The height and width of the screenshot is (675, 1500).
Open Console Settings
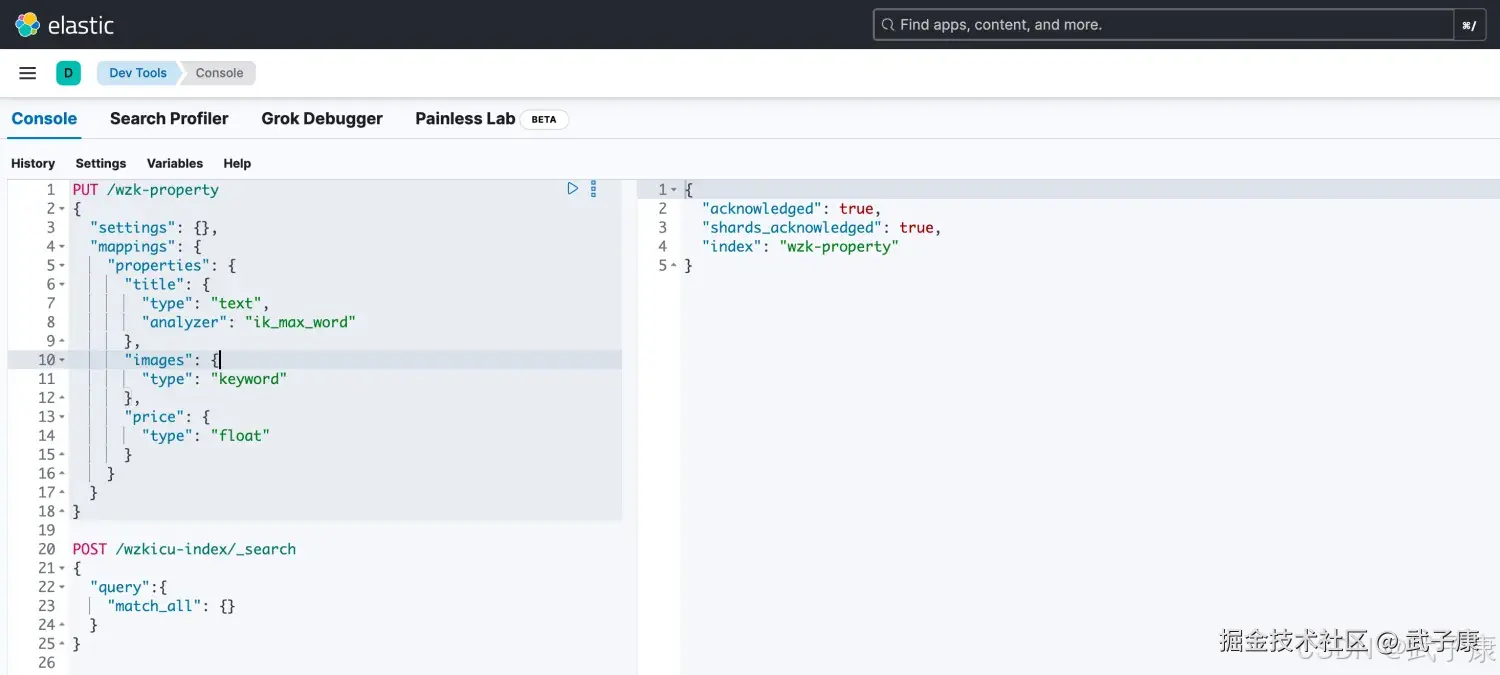pos(100,163)
